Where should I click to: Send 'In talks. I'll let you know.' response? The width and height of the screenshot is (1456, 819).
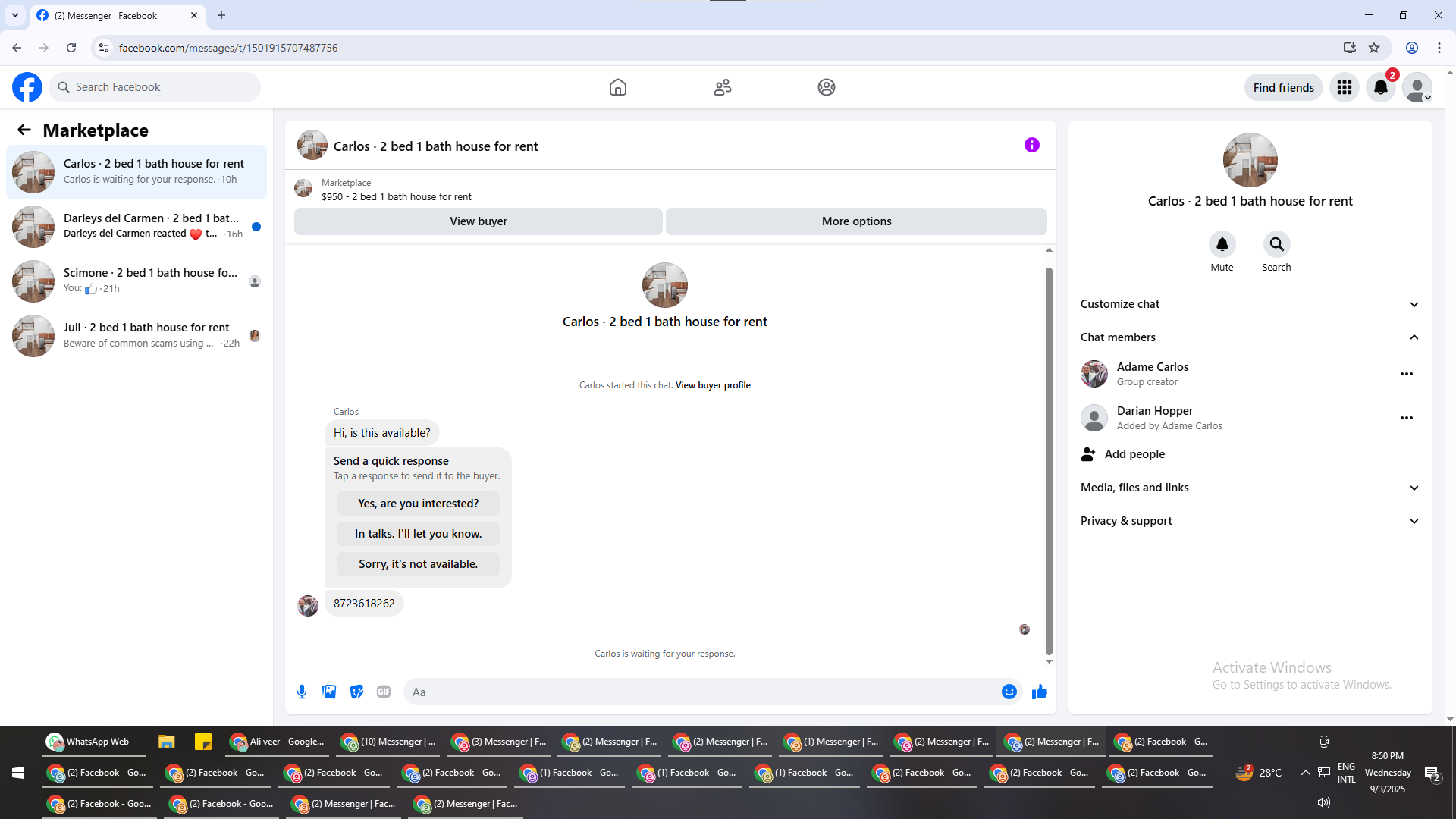[419, 534]
